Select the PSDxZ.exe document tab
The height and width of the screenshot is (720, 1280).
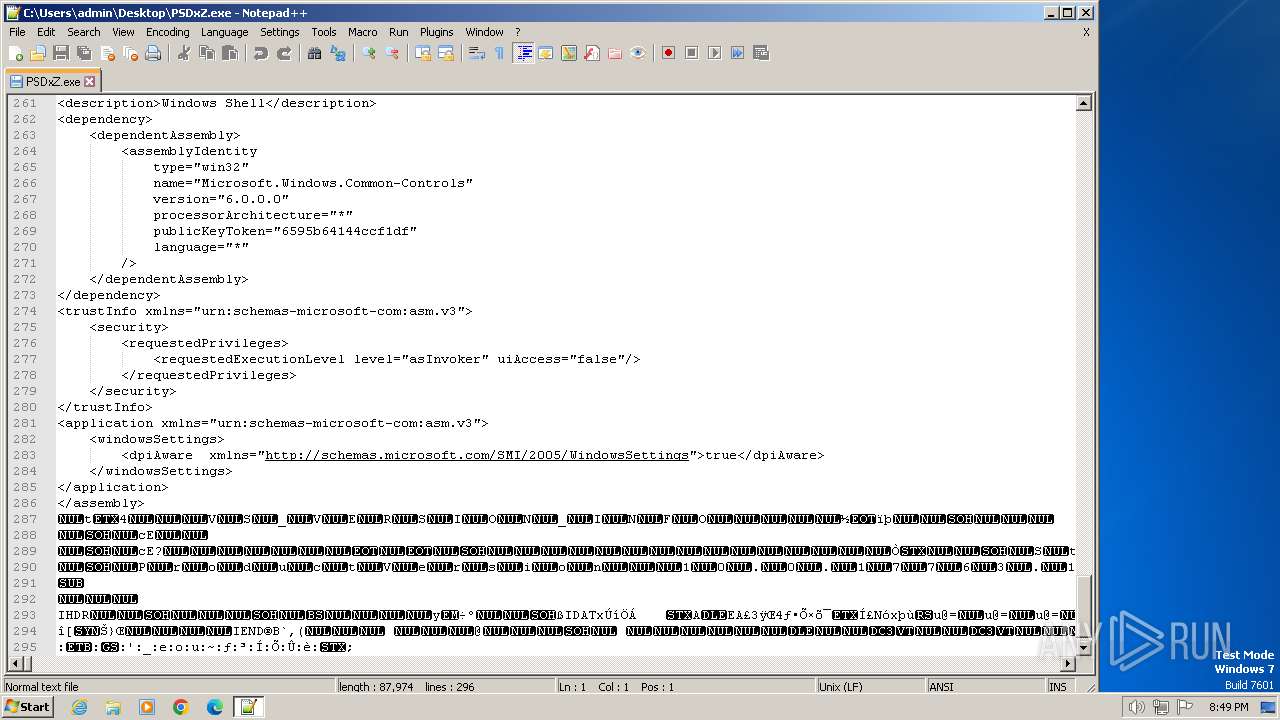[52, 81]
